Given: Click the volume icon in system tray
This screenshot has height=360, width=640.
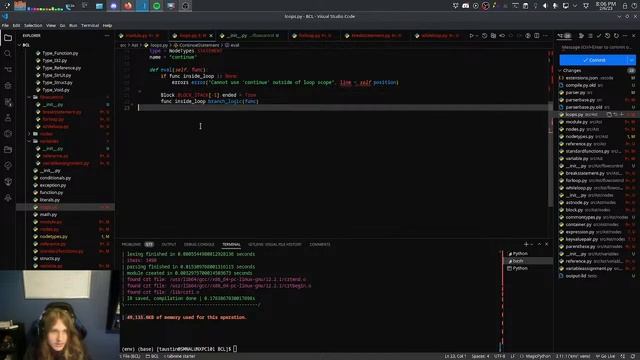Looking at the screenshot, I should [545, 6].
